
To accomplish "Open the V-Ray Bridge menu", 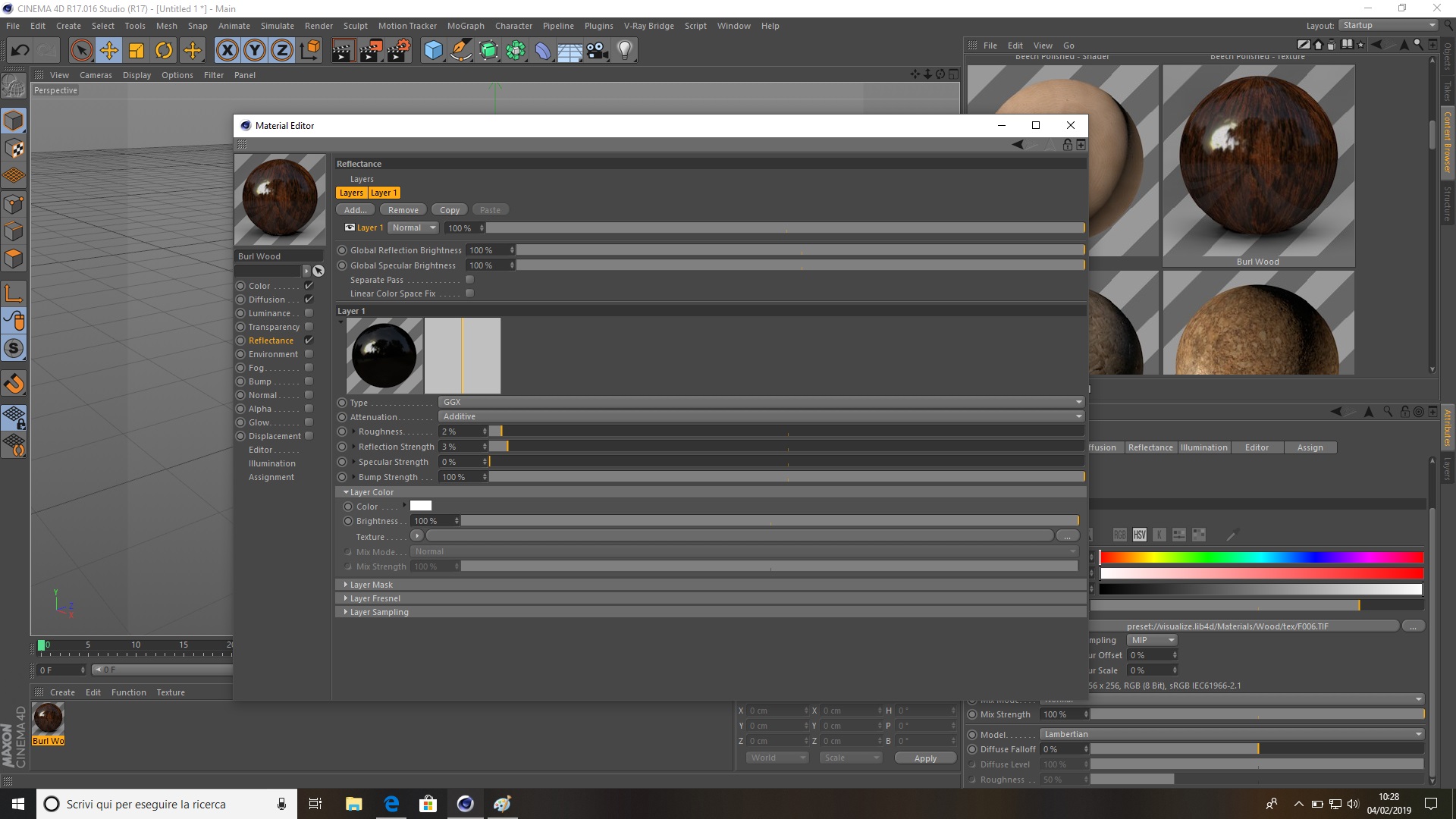I will pos(648,26).
